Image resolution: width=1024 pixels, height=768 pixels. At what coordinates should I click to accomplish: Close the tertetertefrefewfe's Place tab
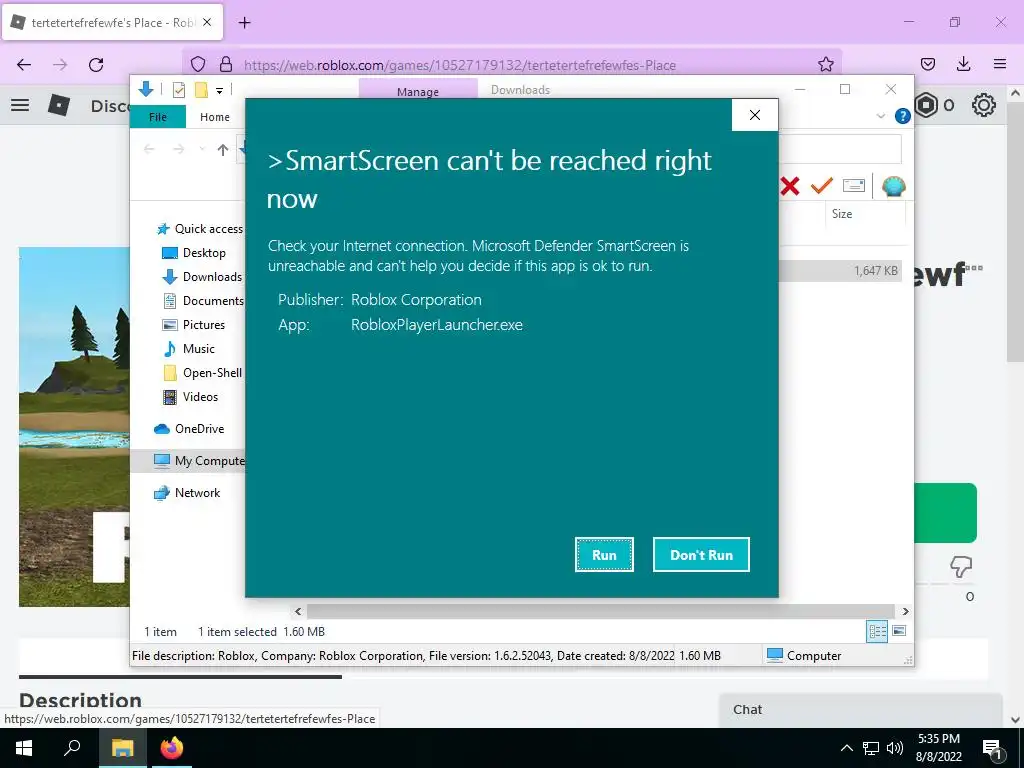click(207, 22)
